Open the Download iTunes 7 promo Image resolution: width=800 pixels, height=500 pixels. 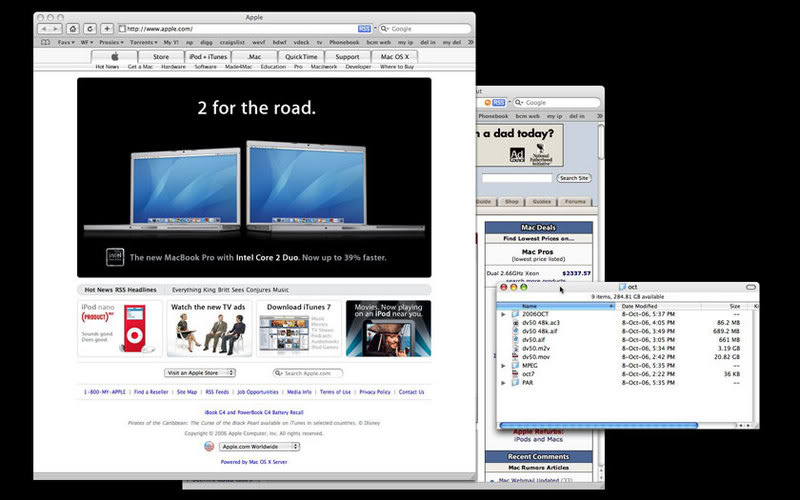(x=298, y=329)
